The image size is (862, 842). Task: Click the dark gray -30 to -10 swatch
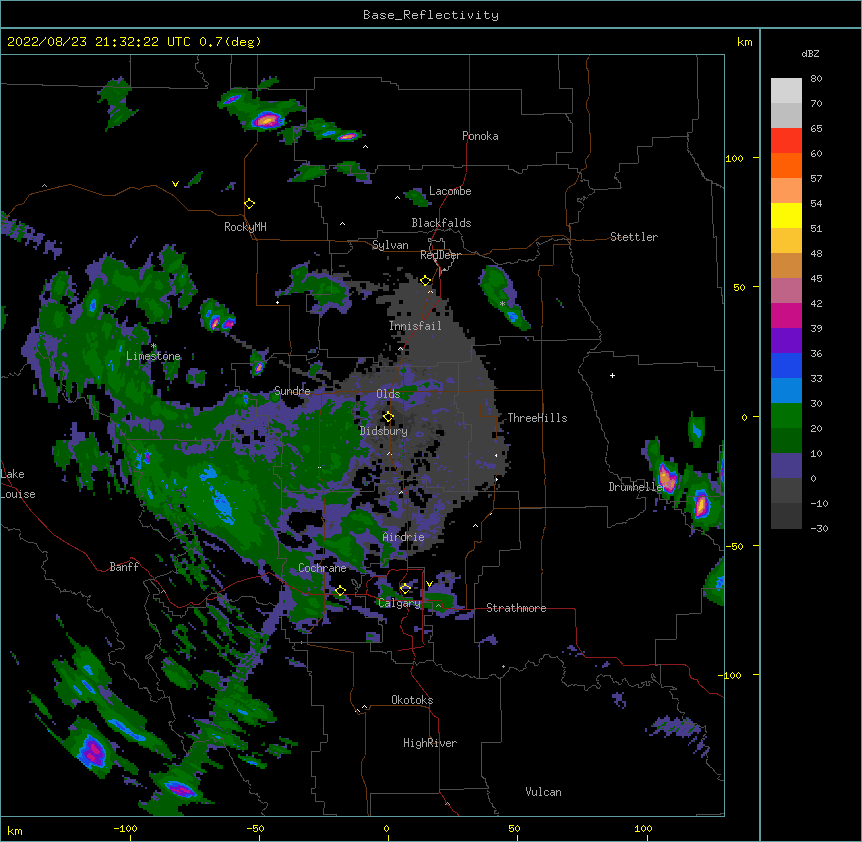(x=786, y=516)
